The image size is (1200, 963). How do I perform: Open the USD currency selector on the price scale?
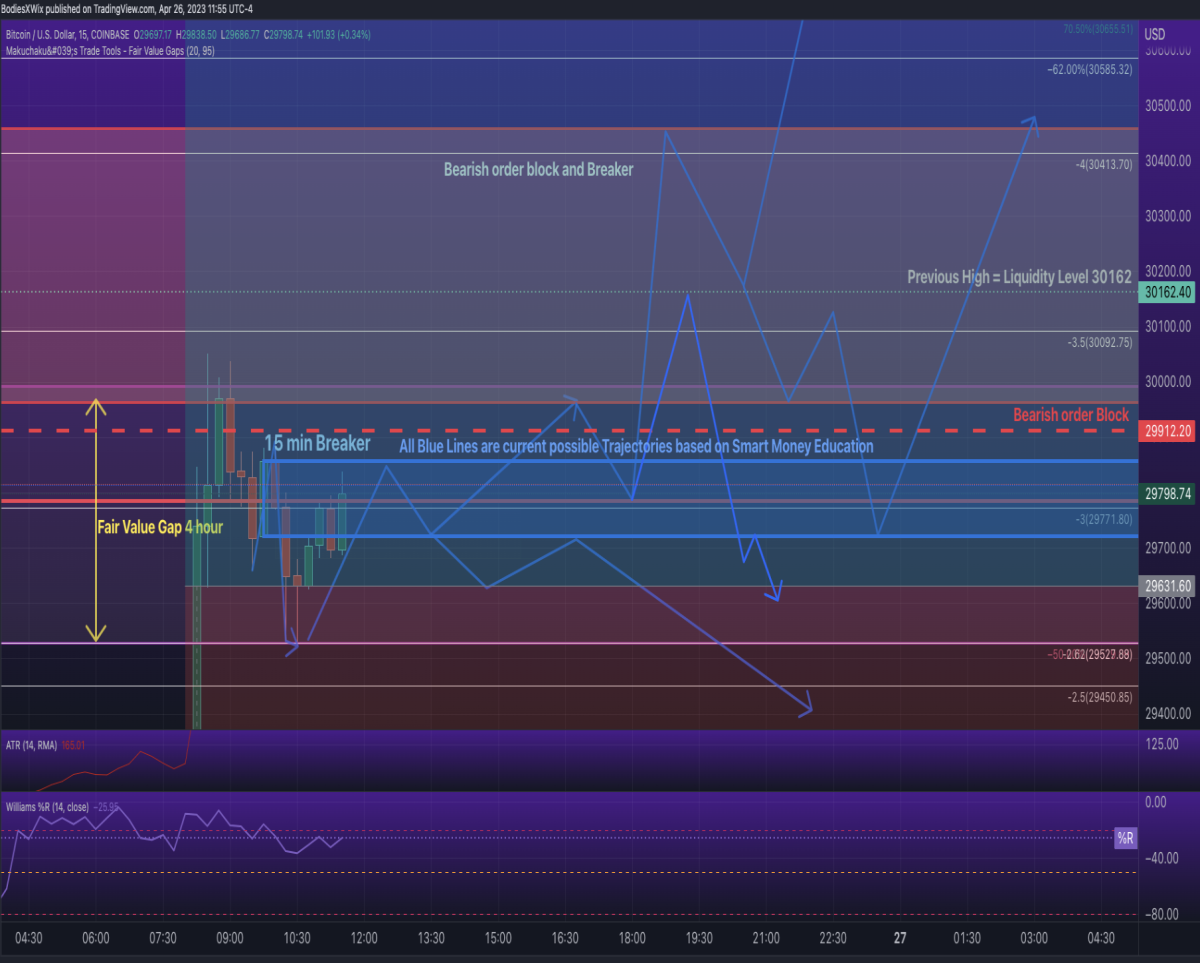(1154, 34)
